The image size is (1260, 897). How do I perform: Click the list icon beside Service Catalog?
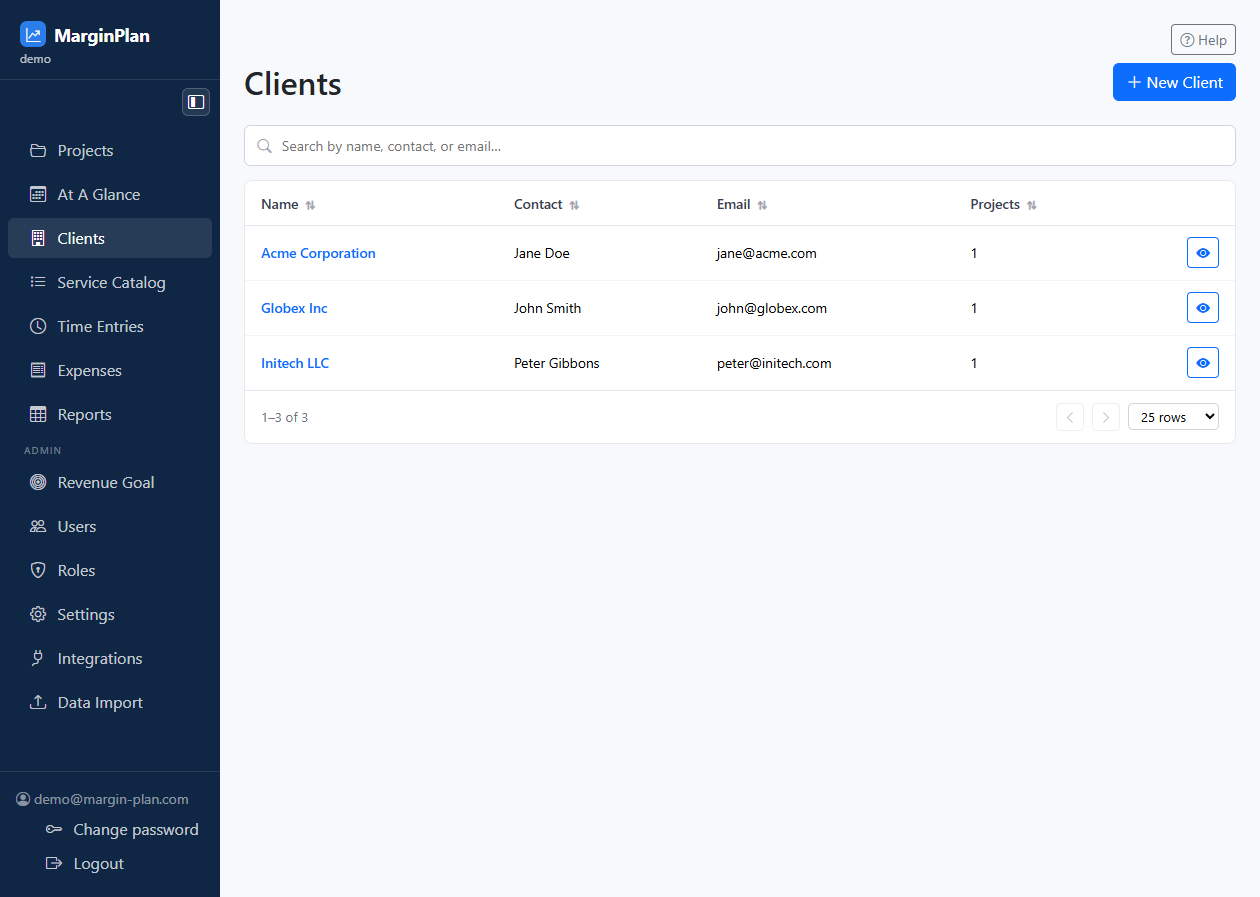pos(38,283)
